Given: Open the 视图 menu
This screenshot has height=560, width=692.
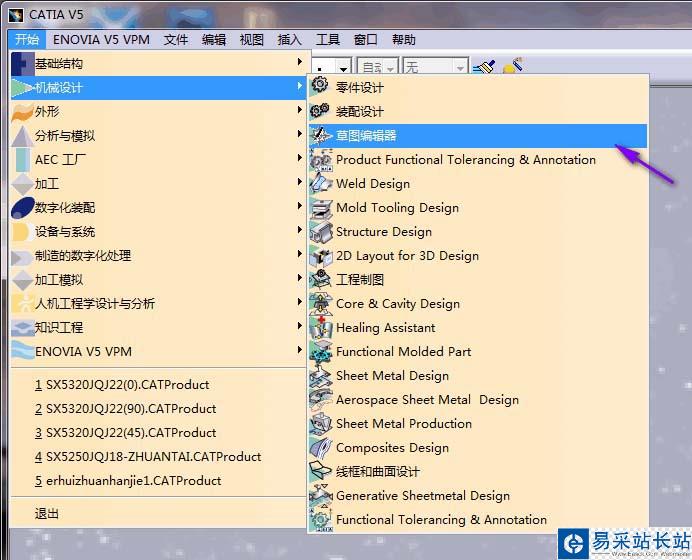Looking at the screenshot, I should tap(252, 40).
